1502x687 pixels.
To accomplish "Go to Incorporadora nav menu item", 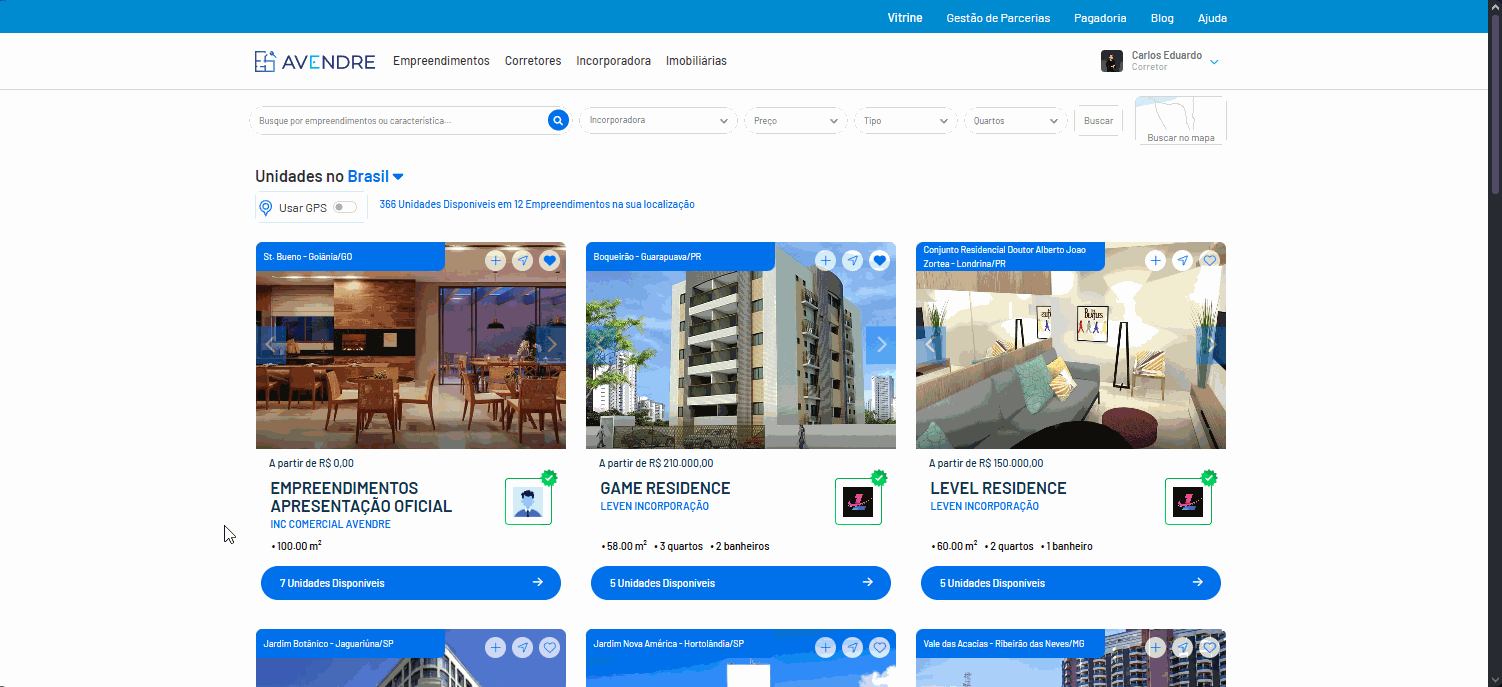I will click(613, 61).
